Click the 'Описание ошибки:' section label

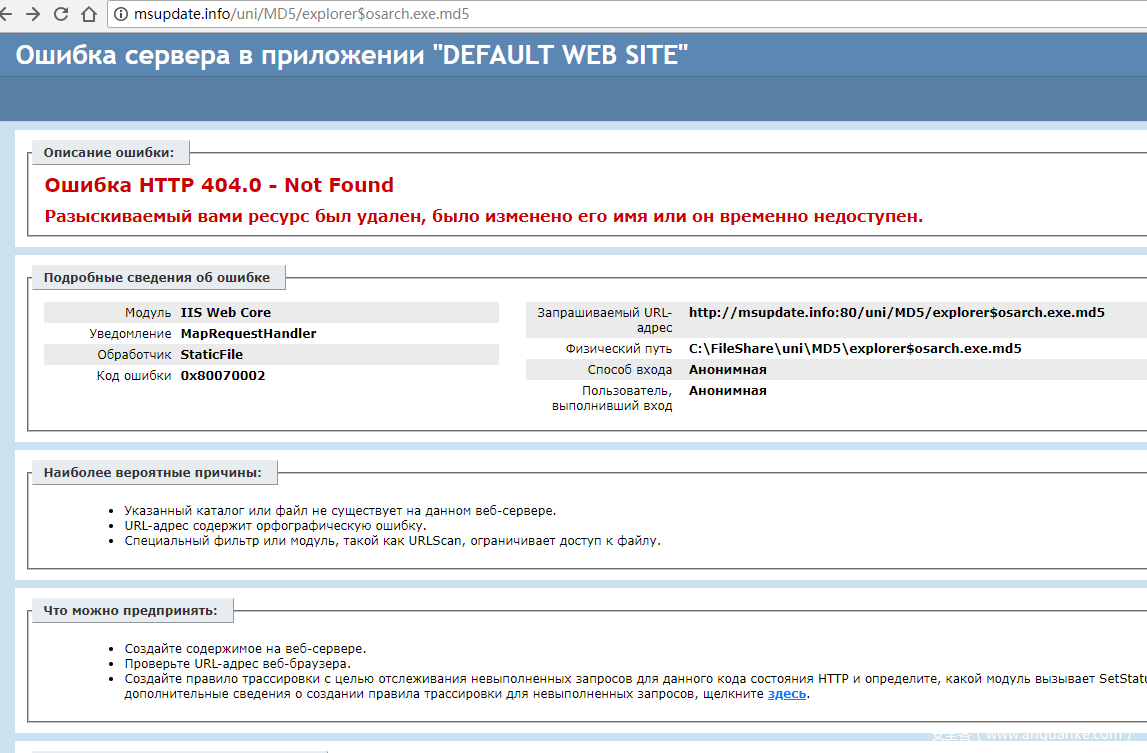click(x=109, y=153)
